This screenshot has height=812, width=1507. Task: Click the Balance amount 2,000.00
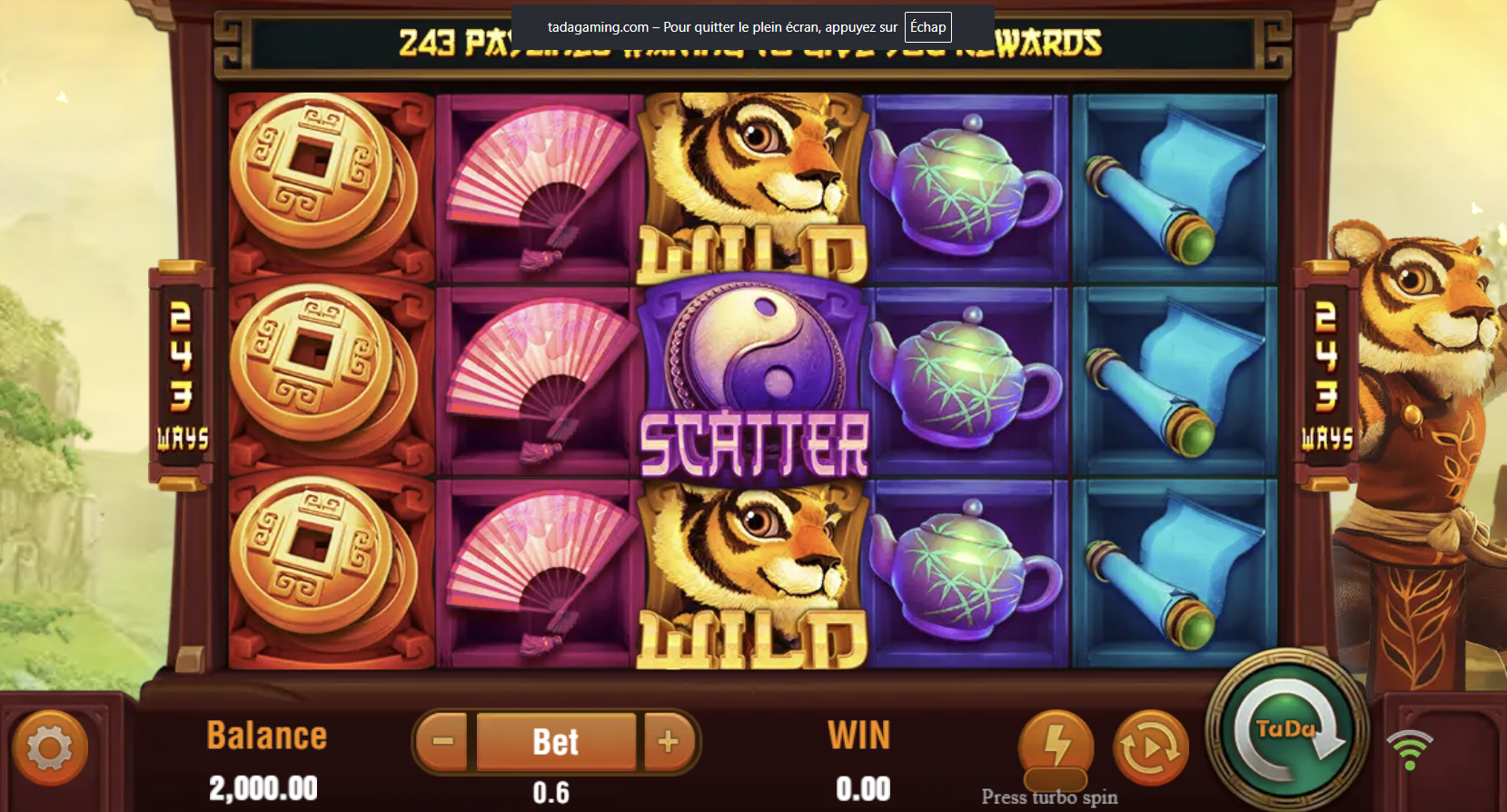click(263, 788)
